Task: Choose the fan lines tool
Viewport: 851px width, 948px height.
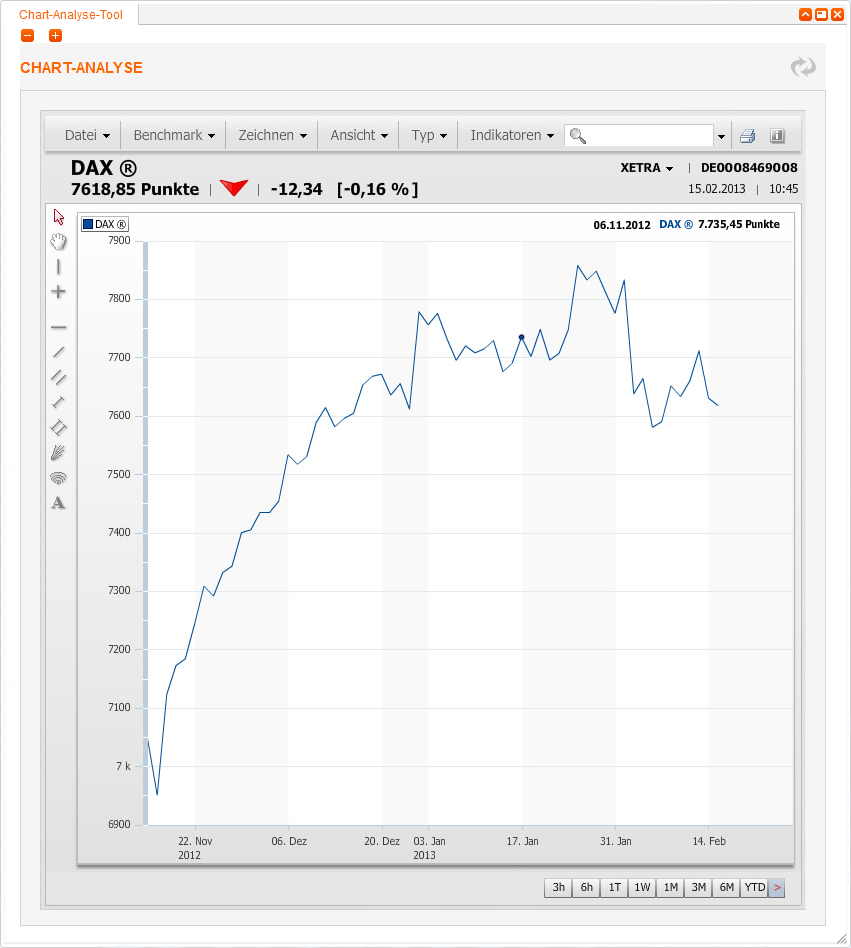Action: point(59,452)
